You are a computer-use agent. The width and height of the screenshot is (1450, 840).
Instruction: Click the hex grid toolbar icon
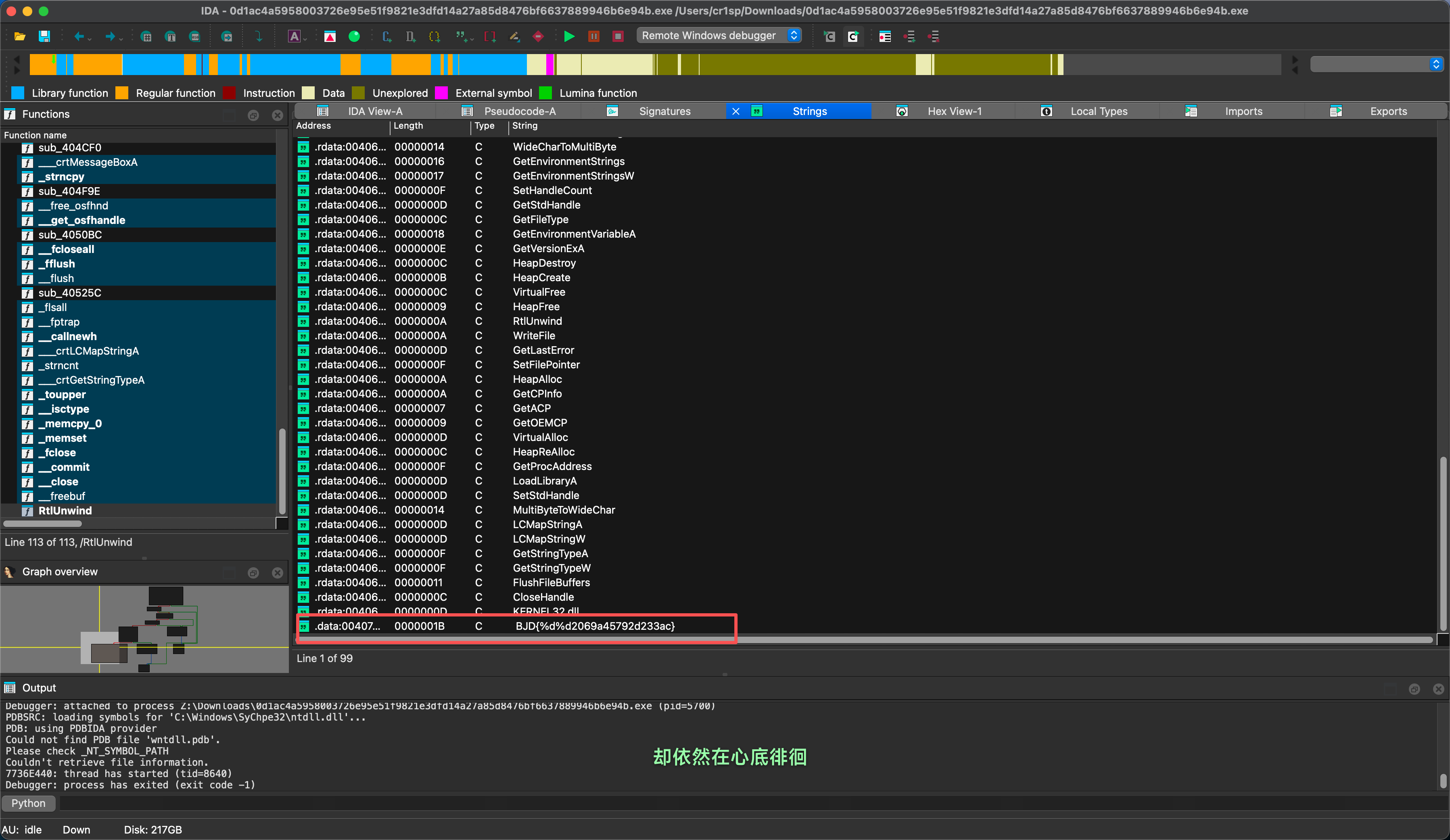(146, 36)
